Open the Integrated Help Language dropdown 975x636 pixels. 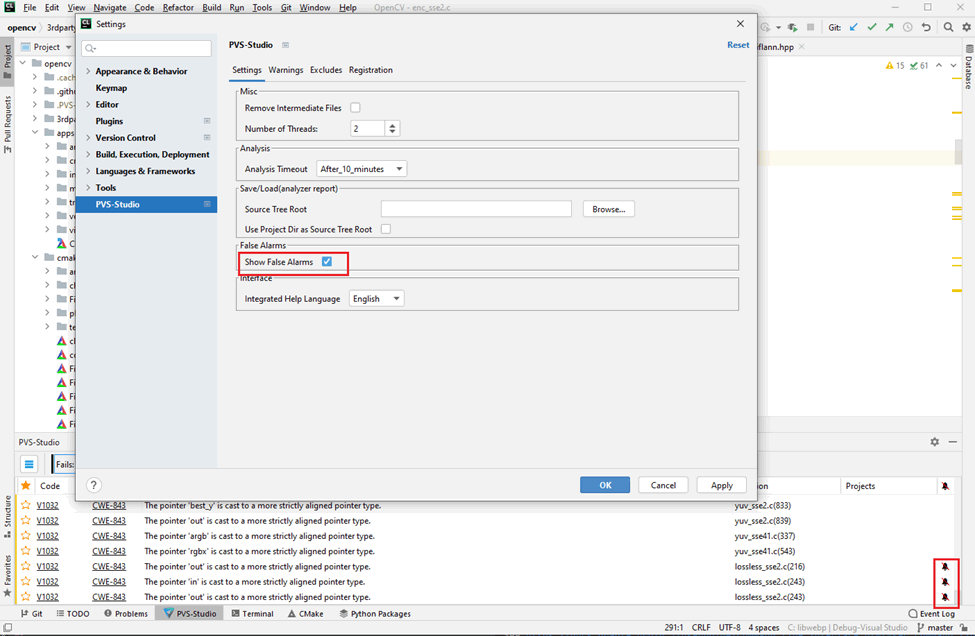coord(376,298)
